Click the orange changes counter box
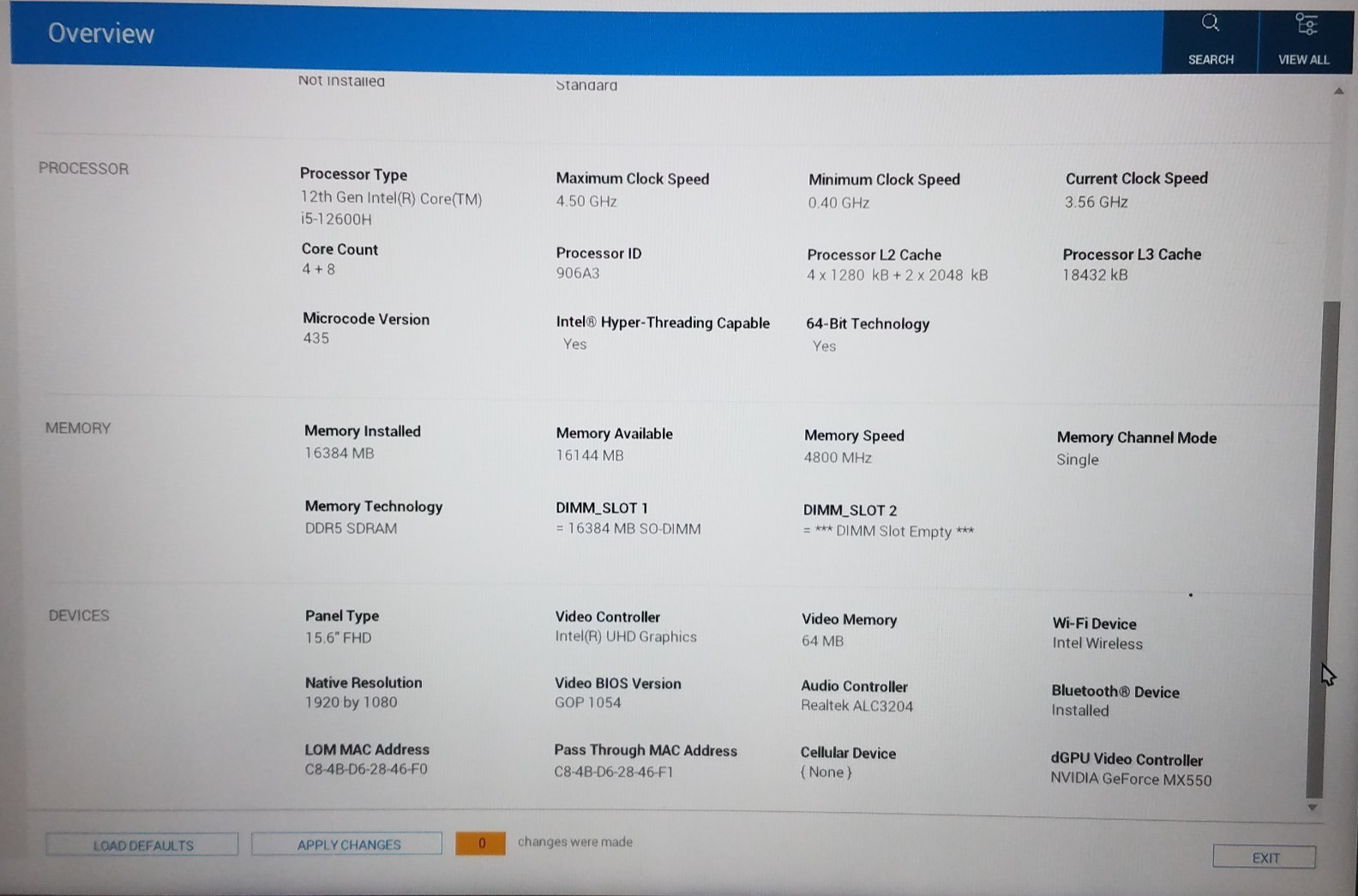 481,843
